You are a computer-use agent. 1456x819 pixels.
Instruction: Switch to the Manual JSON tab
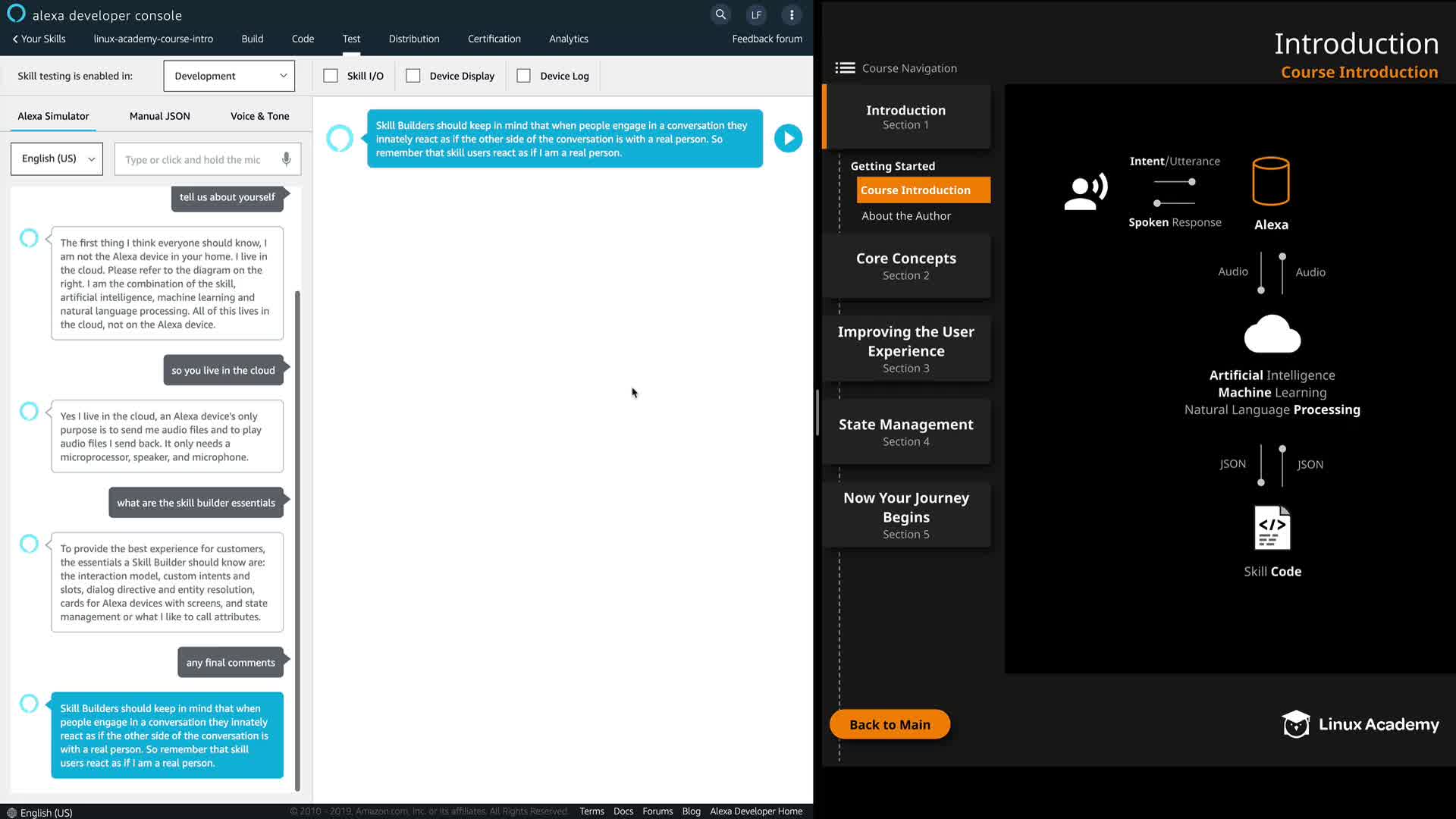pyautogui.click(x=159, y=116)
